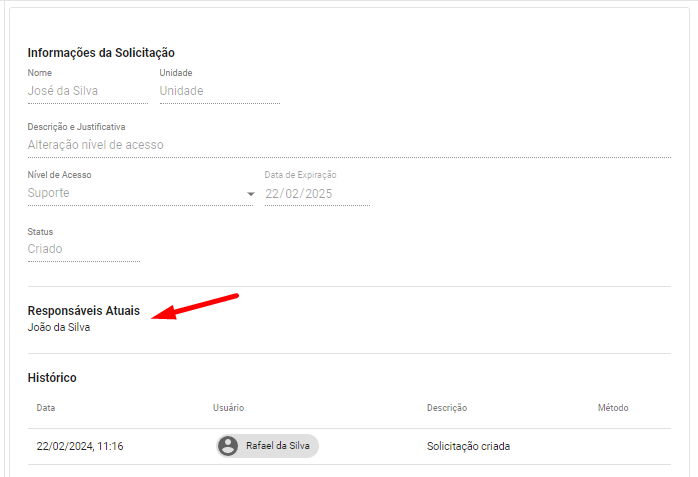Select the 22/02/2024, 11:16 date cell

[x=80, y=446]
